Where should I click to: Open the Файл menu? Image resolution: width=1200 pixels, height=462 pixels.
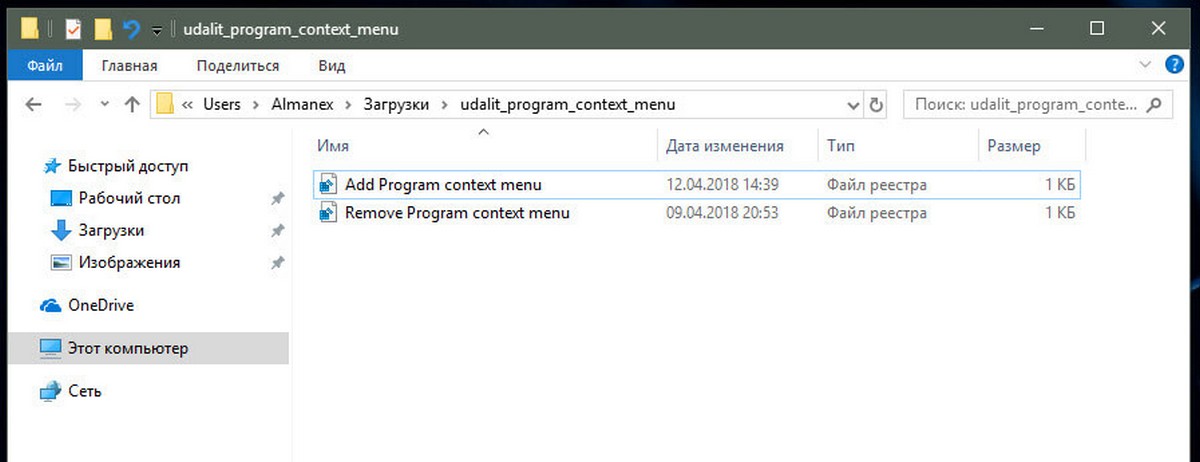[46, 66]
